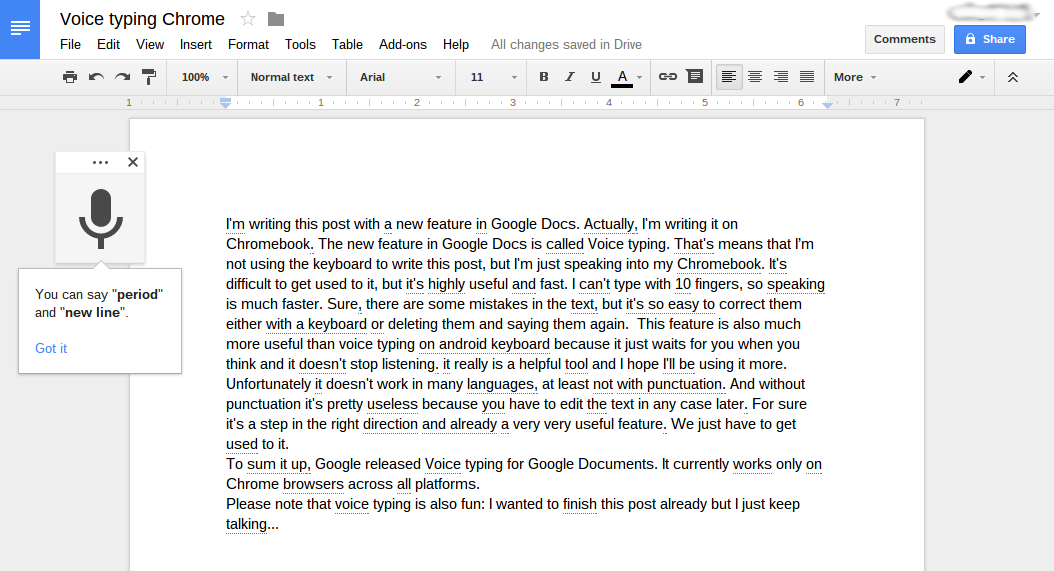Image resolution: width=1054 pixels, height=571 pixels.
Task: Insert a link with chain icon
Action: pos(667,77)
